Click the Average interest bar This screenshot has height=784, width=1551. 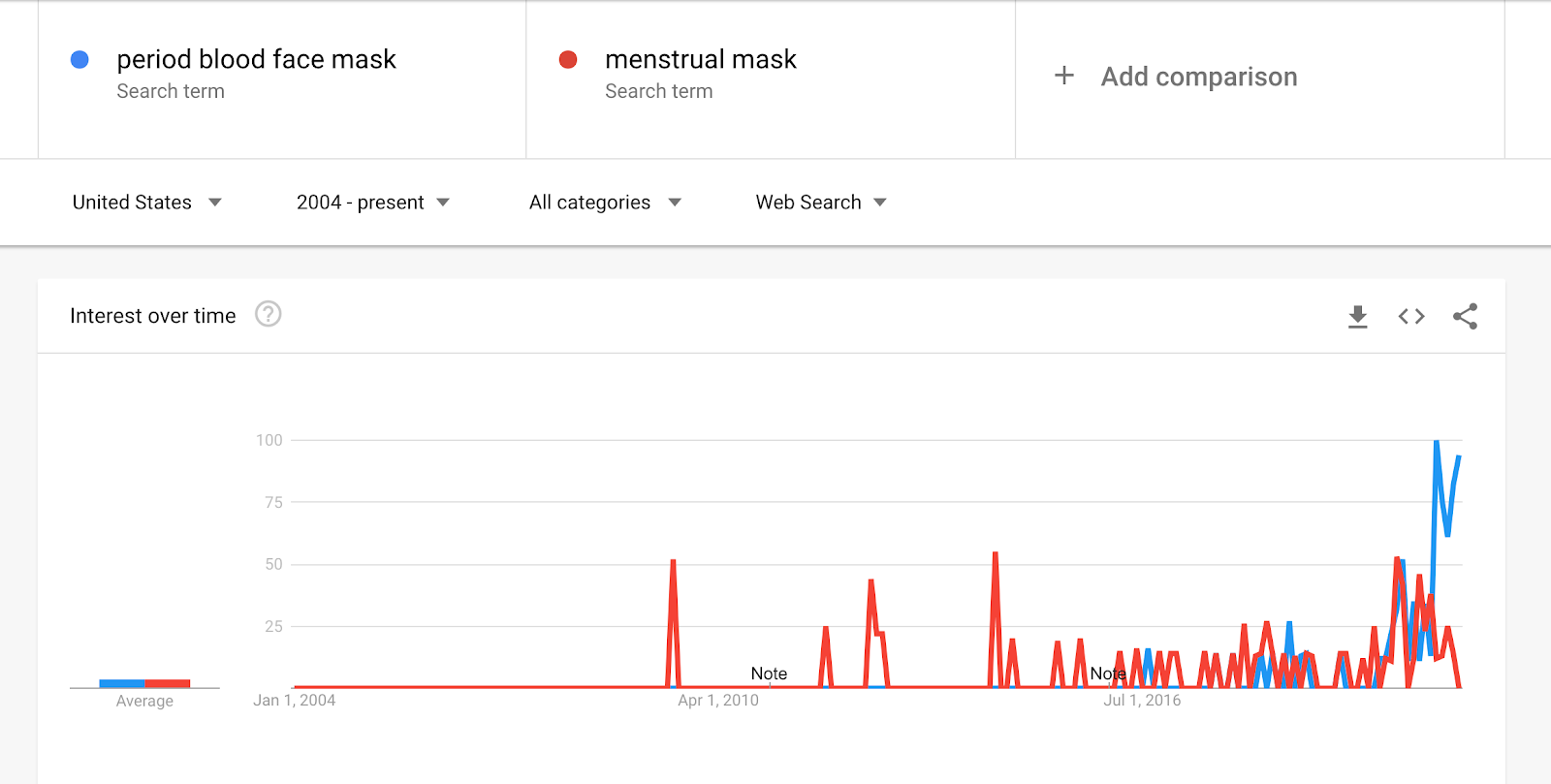(x=143, y=682)
